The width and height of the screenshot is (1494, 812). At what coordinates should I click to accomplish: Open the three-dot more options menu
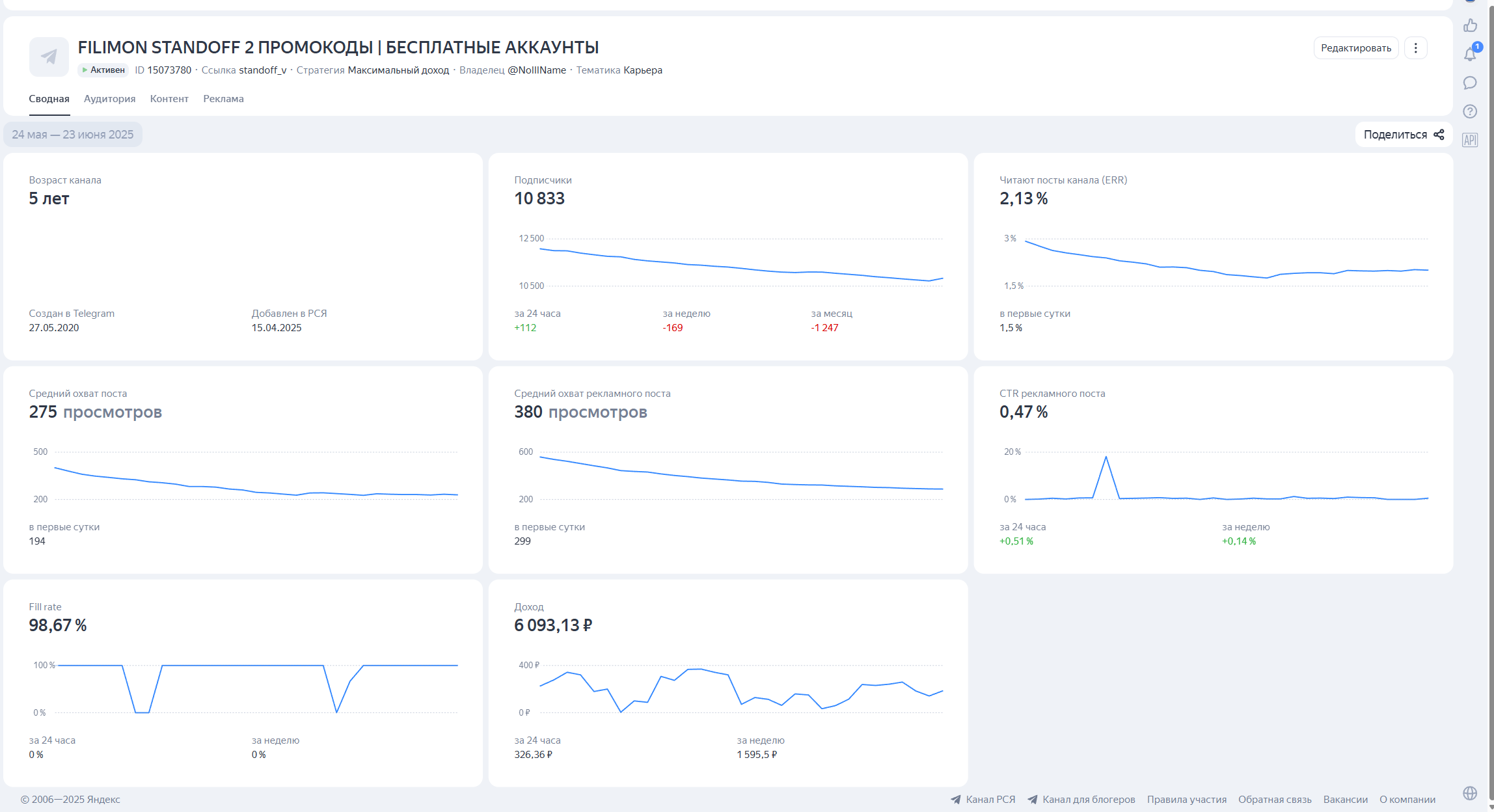(x=1415, y=48)
